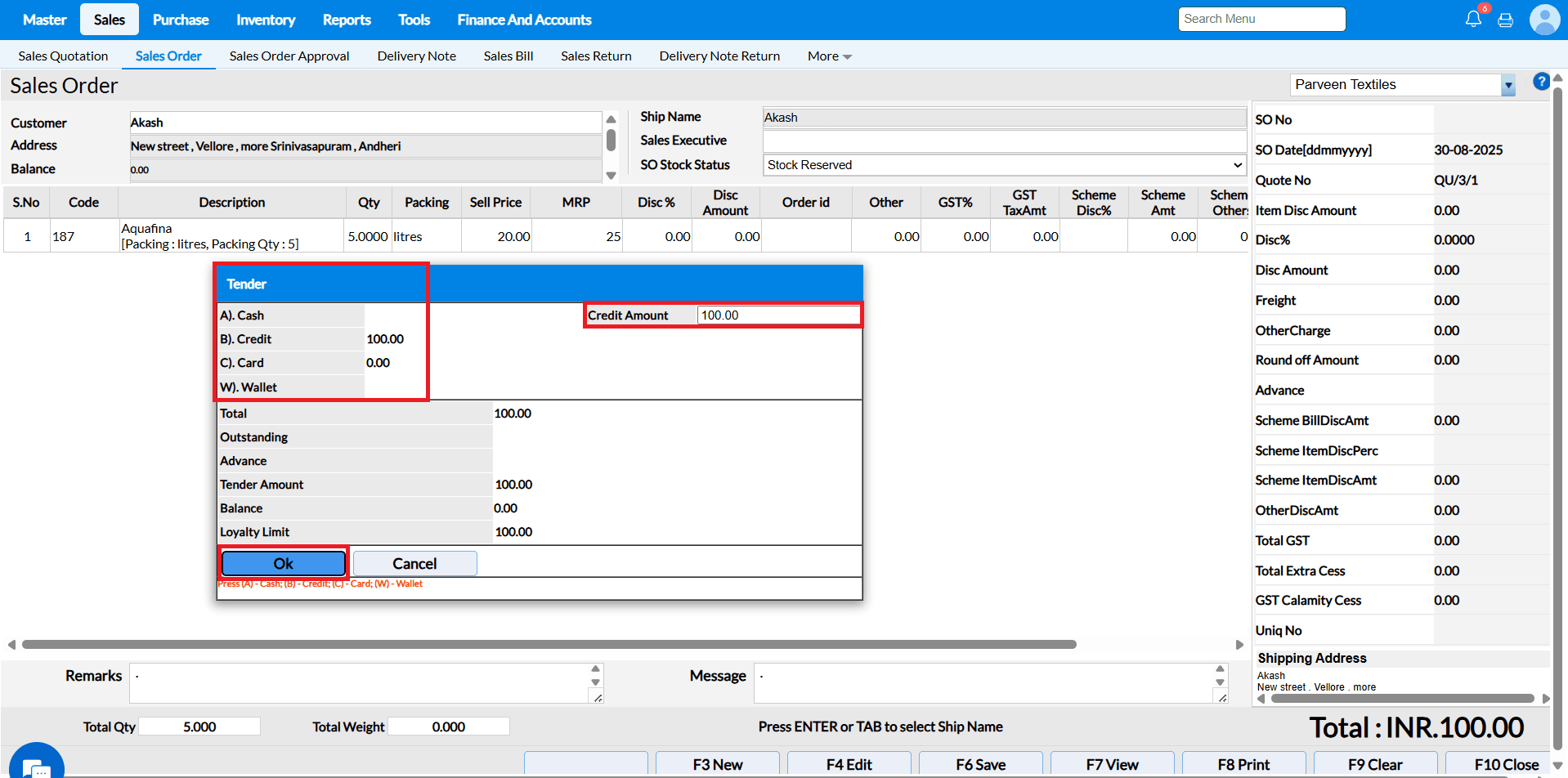Click the Credit Amount input field
Screen dimensions: 1568x778
pos(777,315)
